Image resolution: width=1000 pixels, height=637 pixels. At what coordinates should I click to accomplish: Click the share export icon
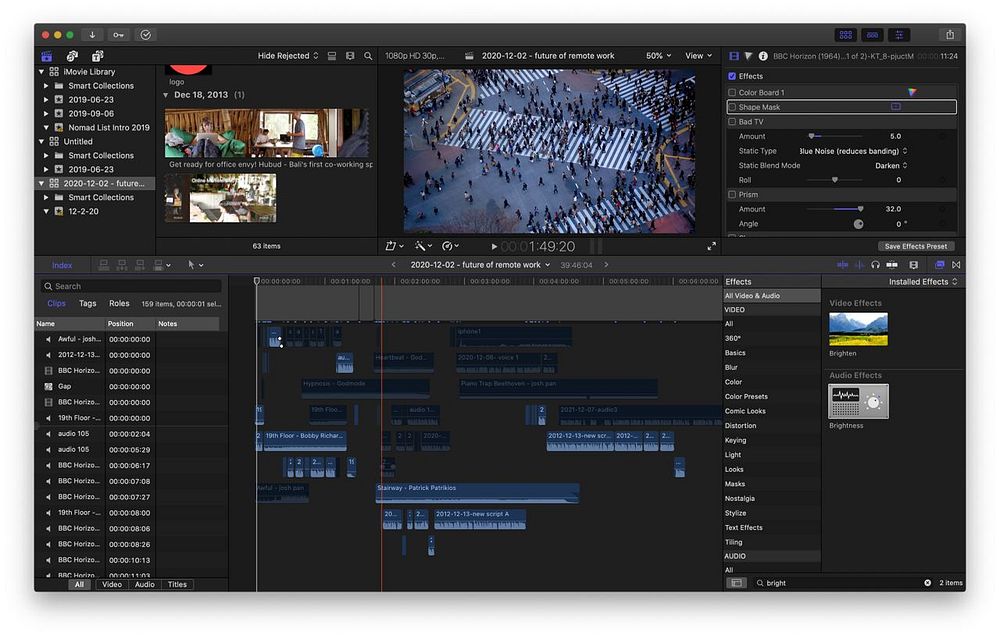point(949,34)
